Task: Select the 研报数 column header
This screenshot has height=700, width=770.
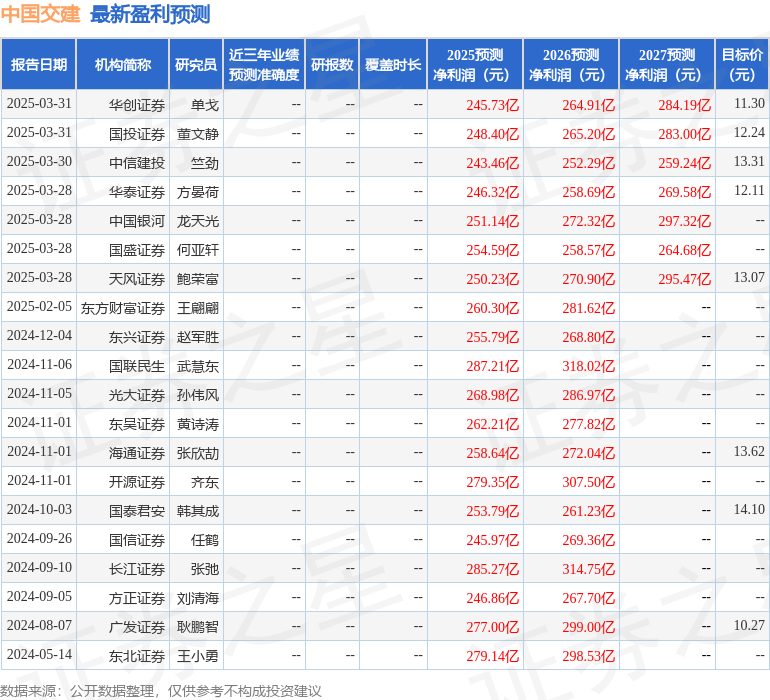Action: pos(332,64)
